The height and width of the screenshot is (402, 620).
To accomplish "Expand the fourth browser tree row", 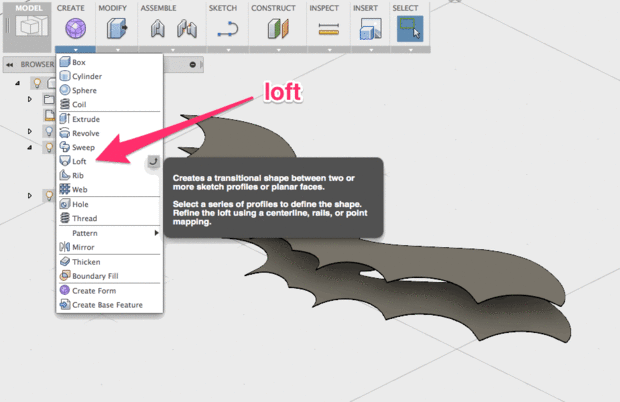I will [x=30, y=131].
